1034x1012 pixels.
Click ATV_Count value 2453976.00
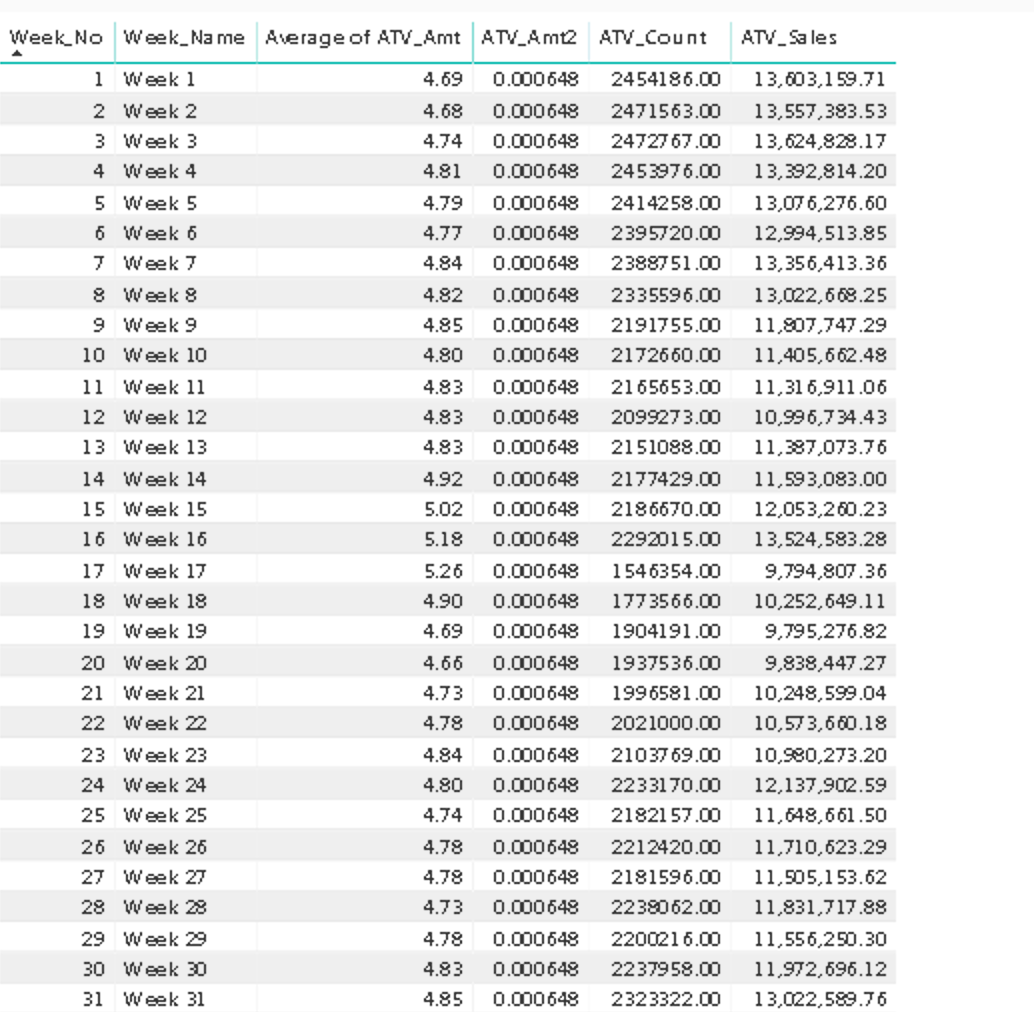pos(665,171)
